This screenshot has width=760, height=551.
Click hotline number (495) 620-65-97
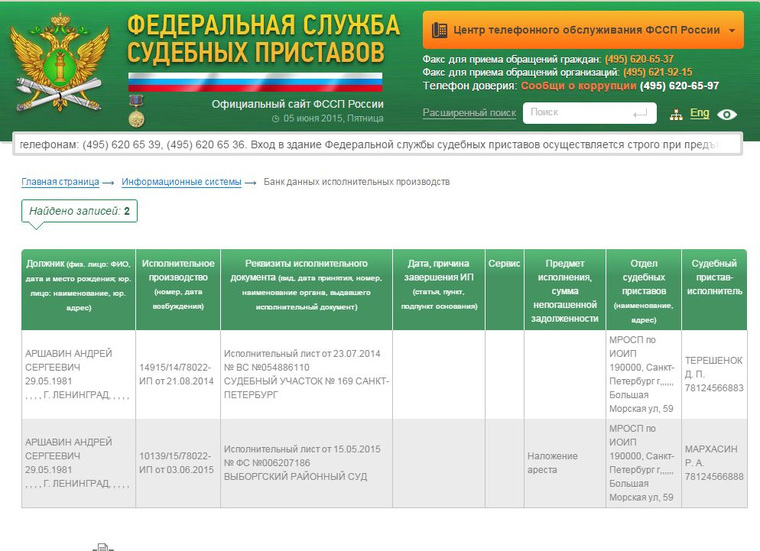(x=679, y=86)
